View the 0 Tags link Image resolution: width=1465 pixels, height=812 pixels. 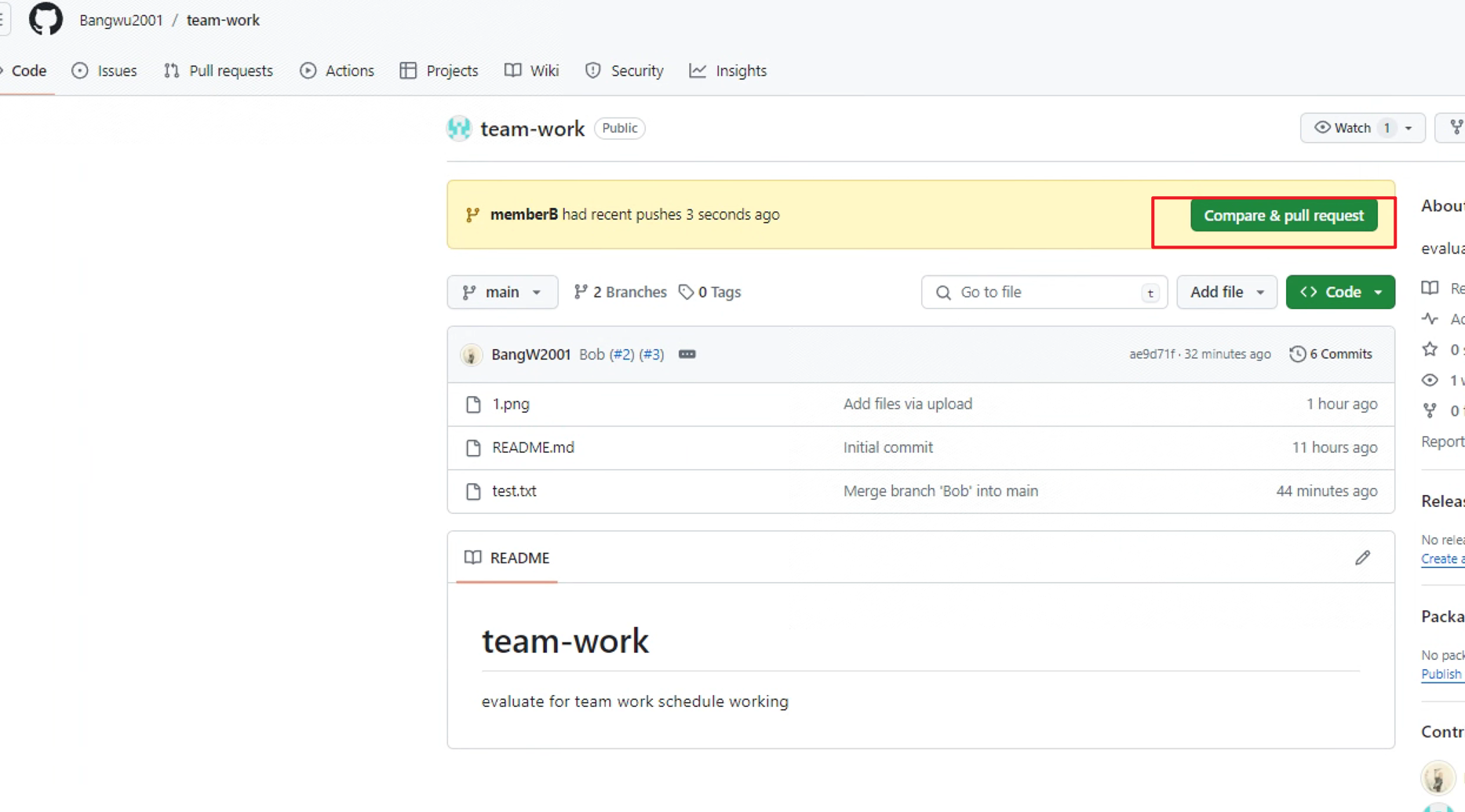710,292
